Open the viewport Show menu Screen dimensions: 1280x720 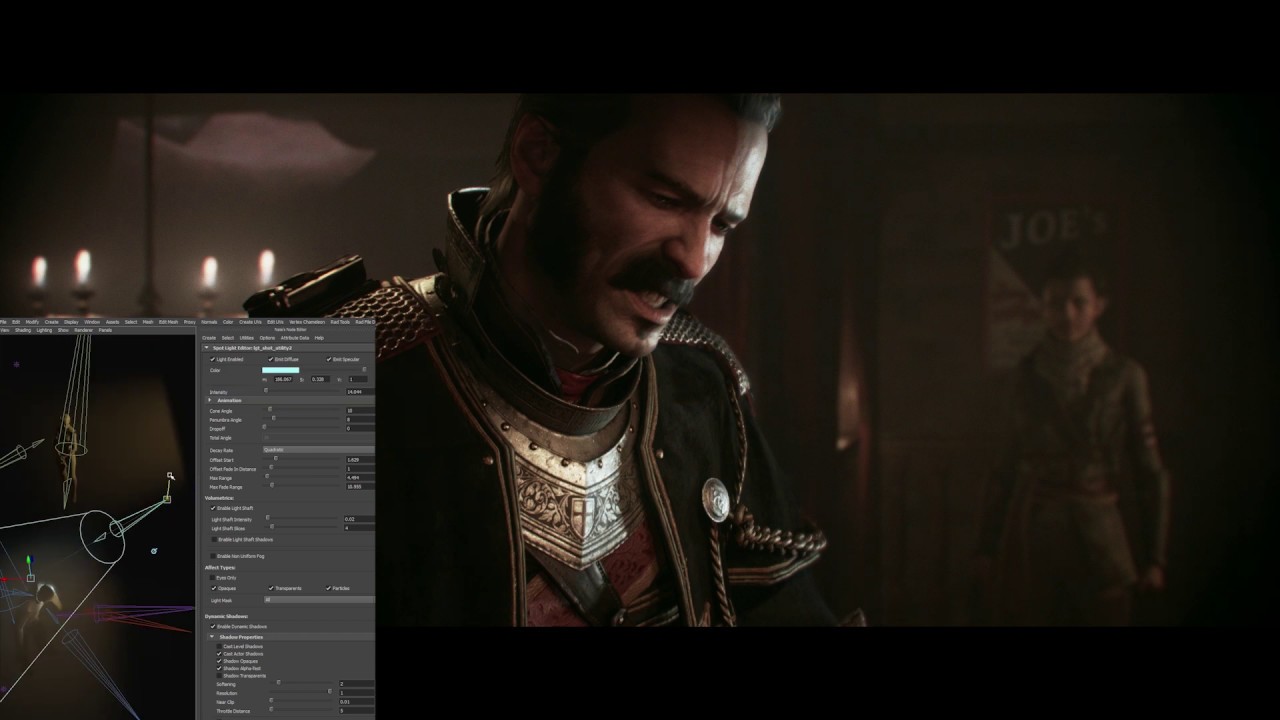[63, 330]
